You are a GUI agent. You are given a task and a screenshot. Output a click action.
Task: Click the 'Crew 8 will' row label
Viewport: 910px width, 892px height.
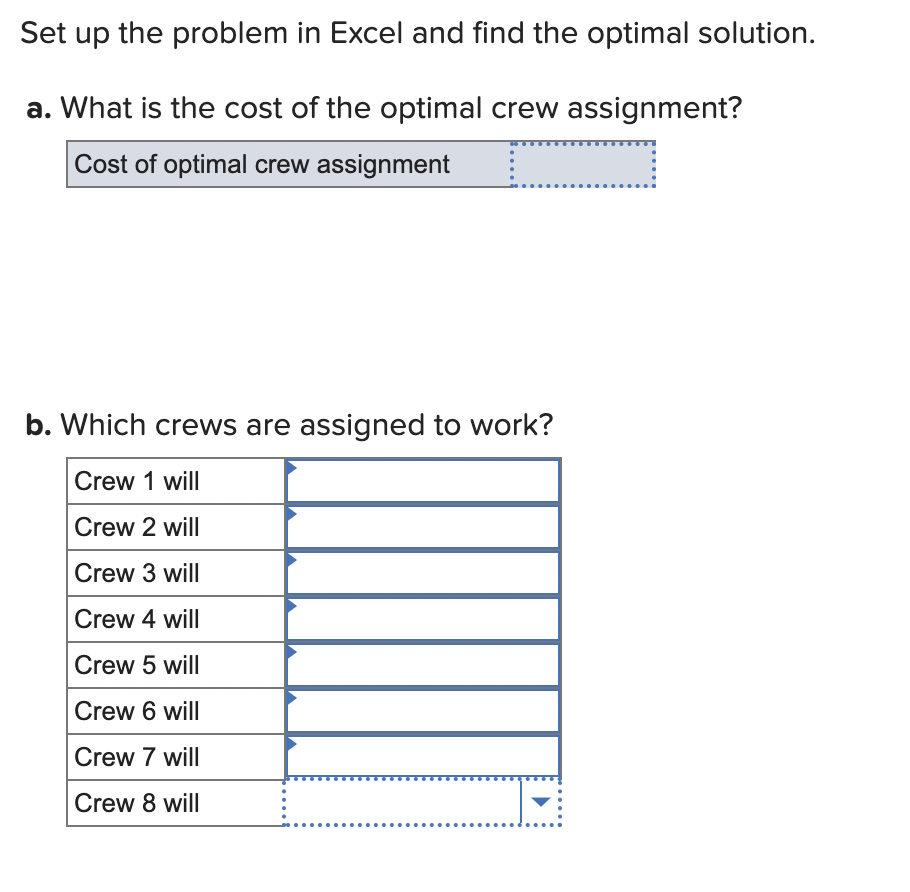pos(136,803)
